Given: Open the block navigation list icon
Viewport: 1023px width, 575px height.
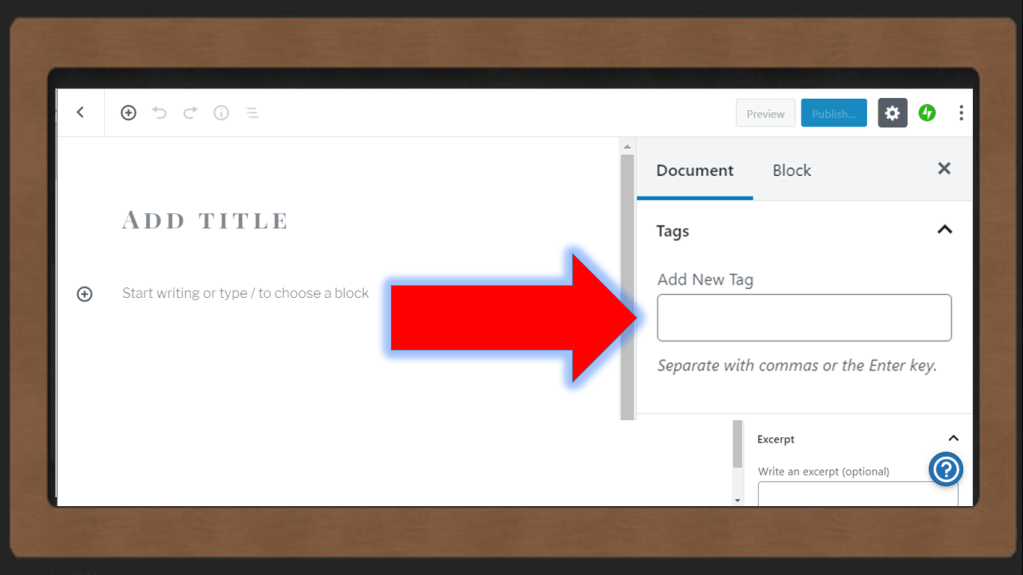Looking at the screenshot, I should click(252, 113).
